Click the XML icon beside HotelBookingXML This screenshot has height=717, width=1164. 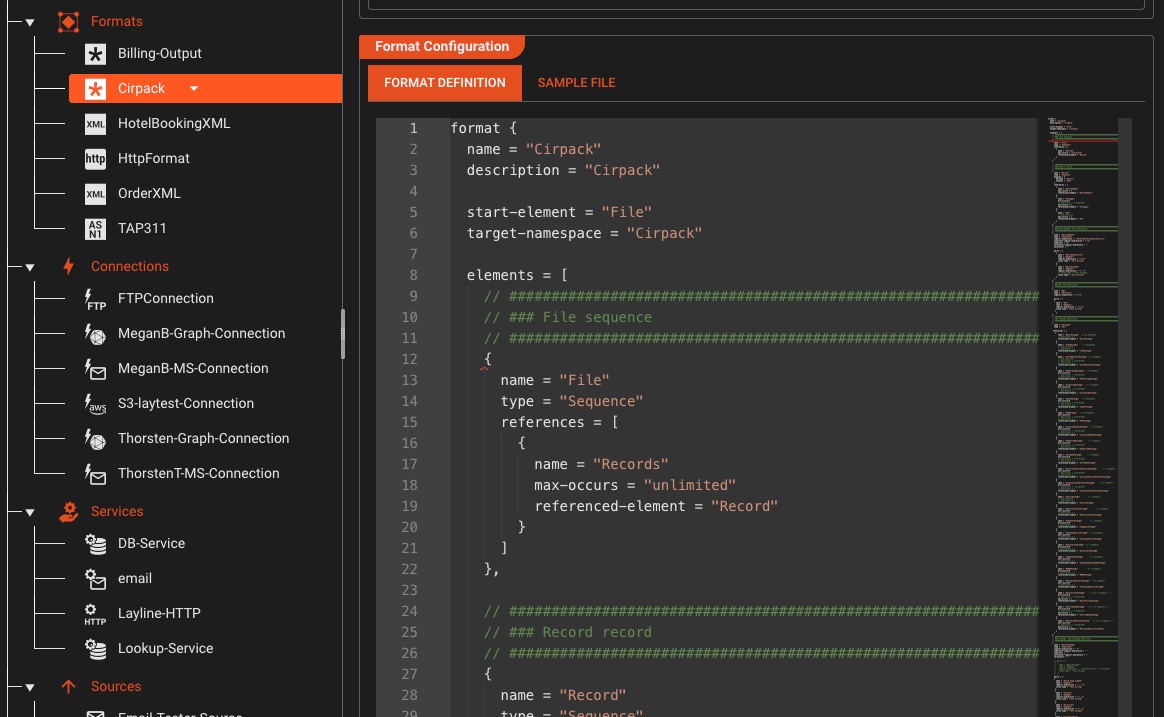[95, 123]
